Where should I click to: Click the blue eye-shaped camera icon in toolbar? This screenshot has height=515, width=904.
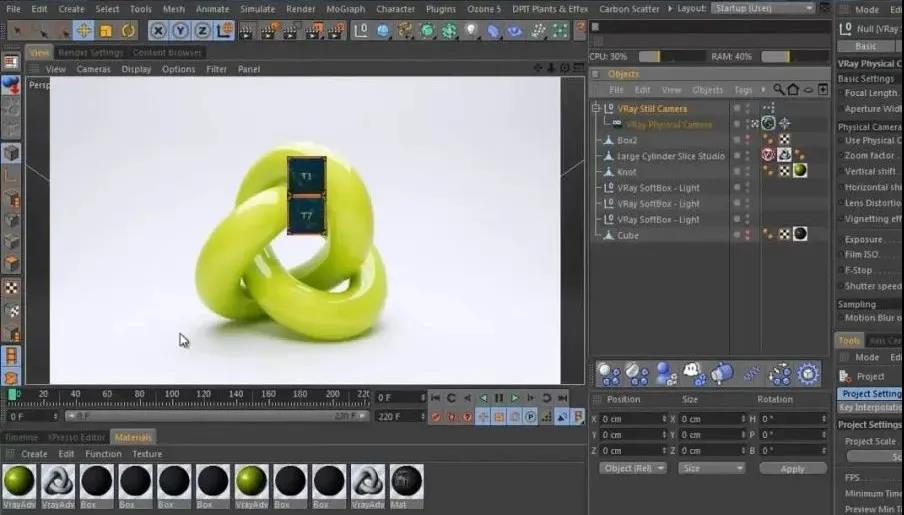click(515, 31)
